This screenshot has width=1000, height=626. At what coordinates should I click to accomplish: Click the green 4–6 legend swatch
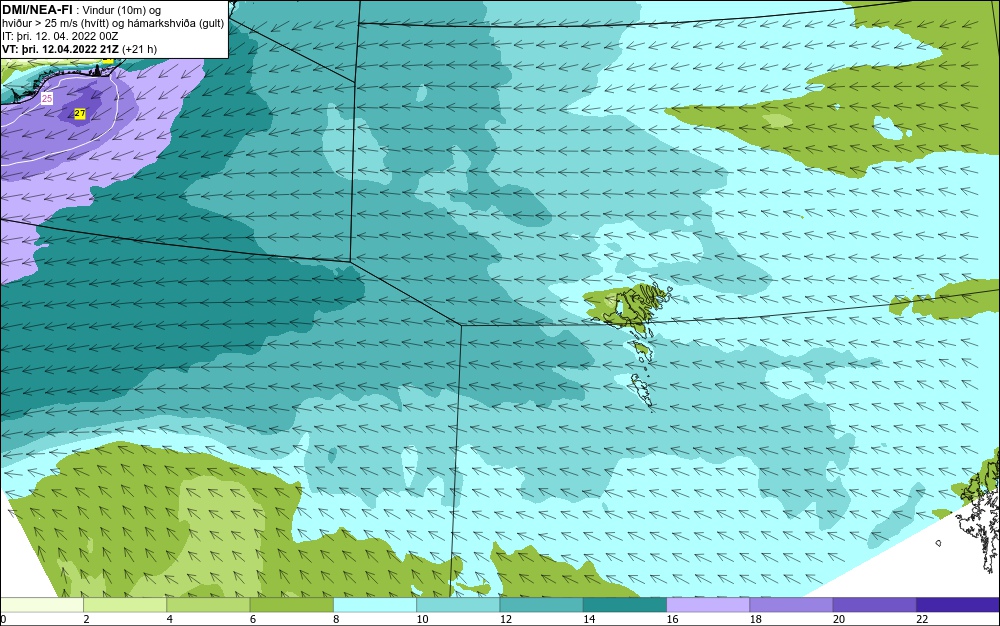tap(209, 605)
